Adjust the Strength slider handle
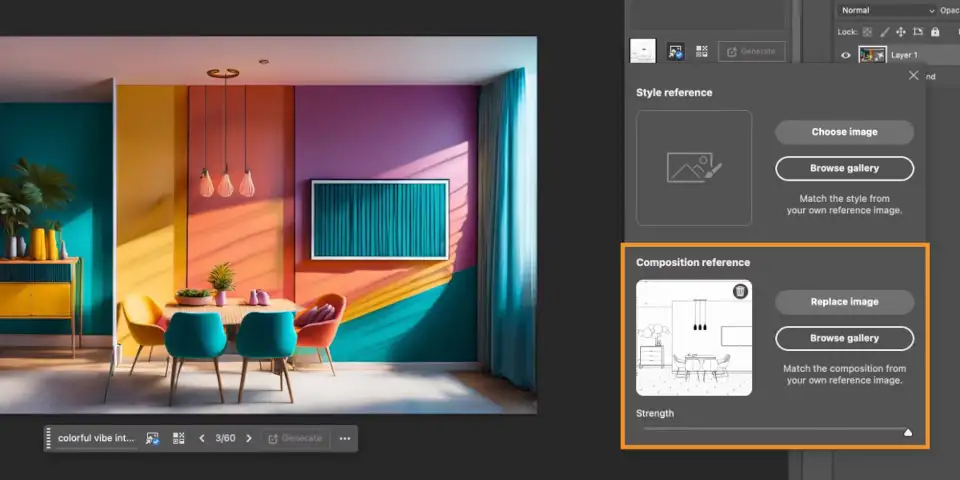This screenshot has width=960, height=480. pos(908,432)
